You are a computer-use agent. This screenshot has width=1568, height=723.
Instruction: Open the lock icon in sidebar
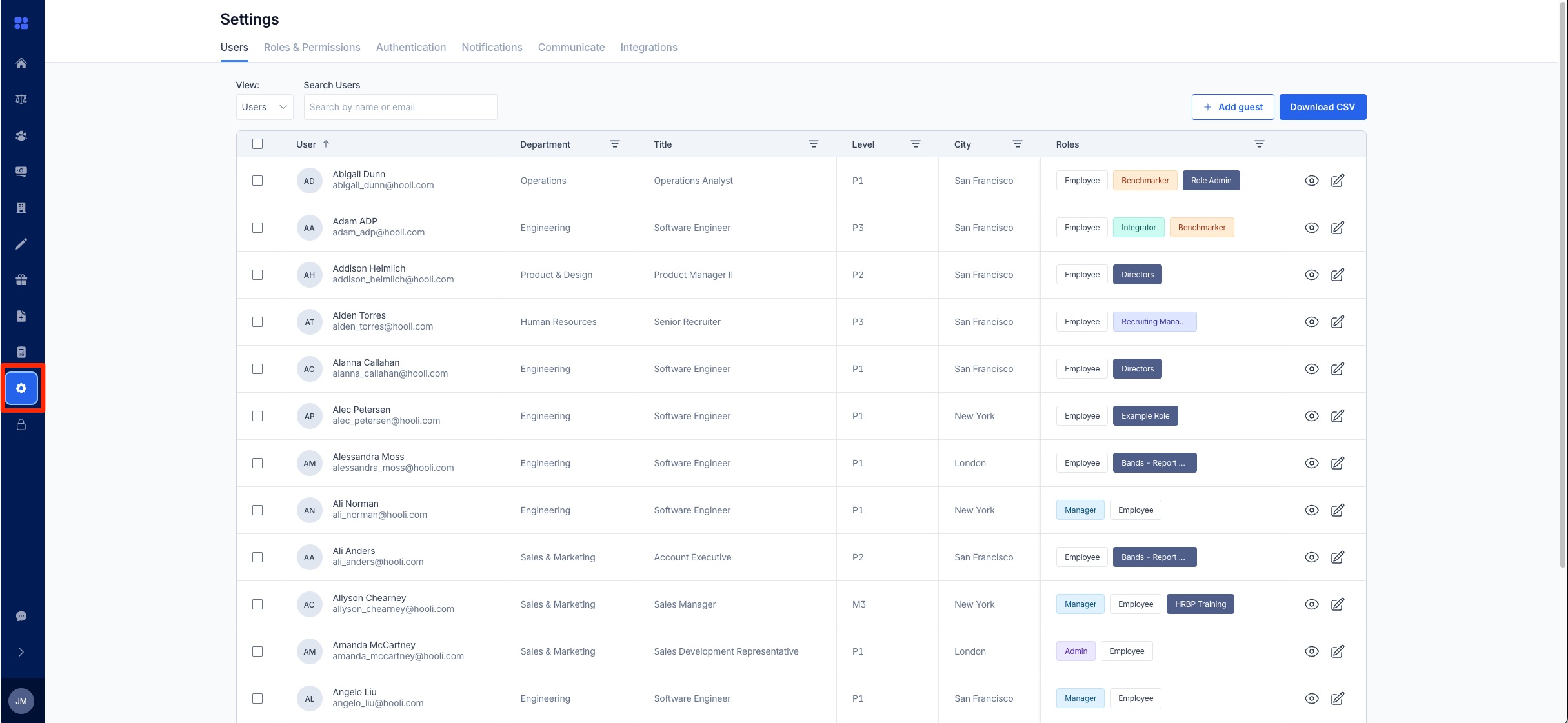coord(21,424)
